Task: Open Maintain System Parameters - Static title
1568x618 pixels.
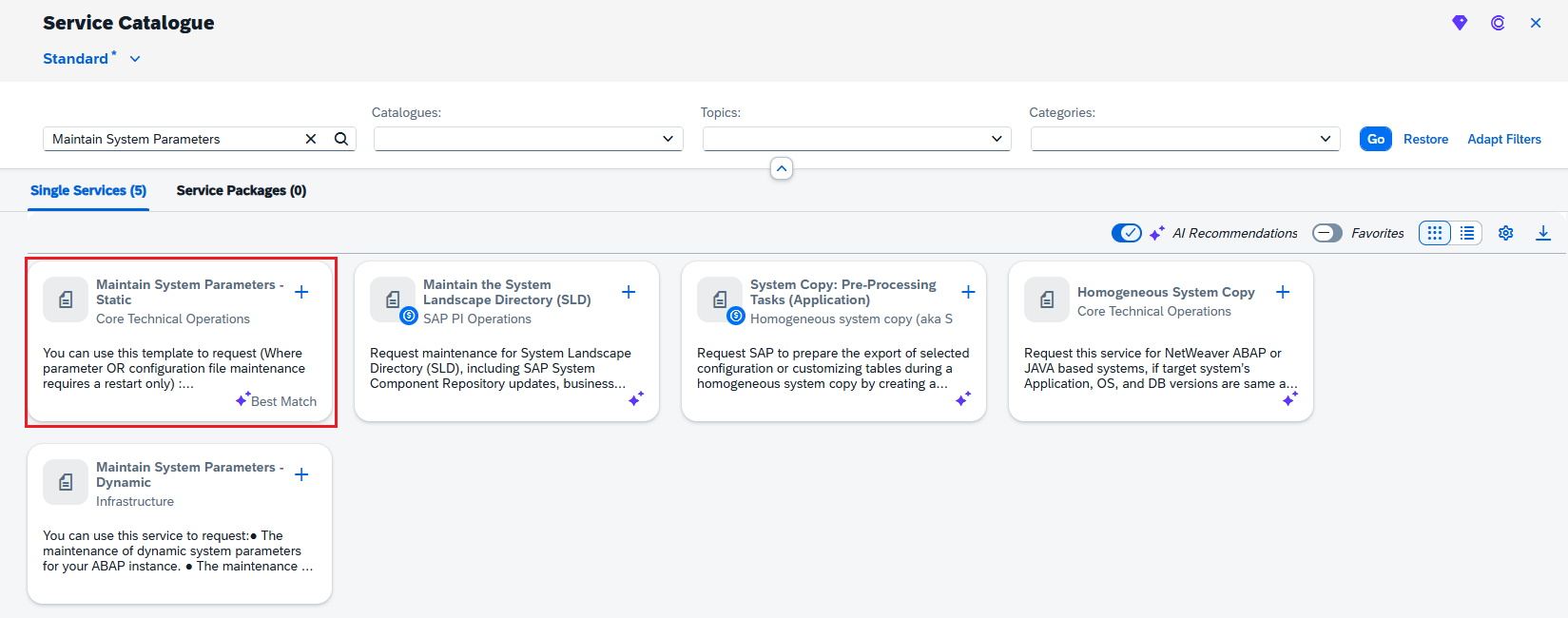Action: point(189,292)
